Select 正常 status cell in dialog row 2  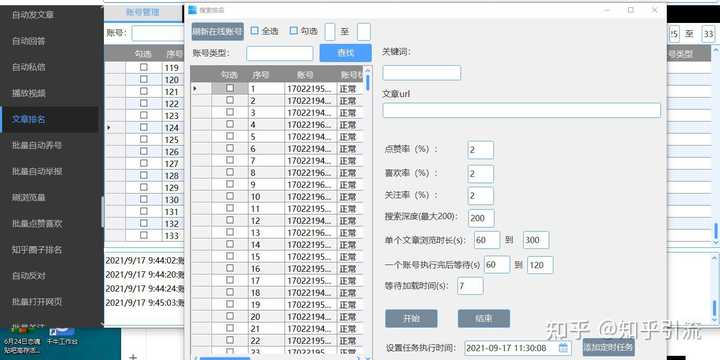click(349, 101)
